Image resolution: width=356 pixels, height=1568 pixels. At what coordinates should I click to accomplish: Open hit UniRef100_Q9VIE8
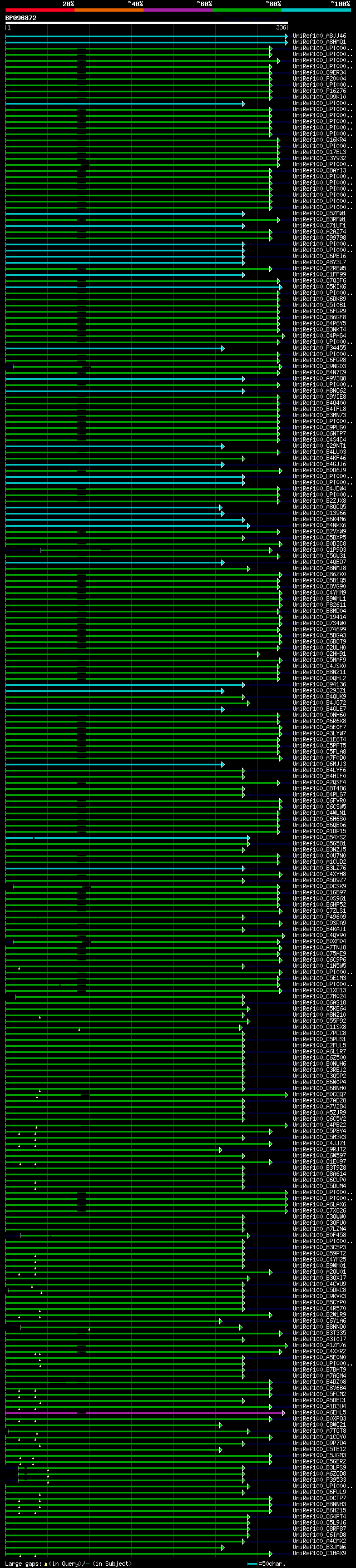[x=319, y=397]
